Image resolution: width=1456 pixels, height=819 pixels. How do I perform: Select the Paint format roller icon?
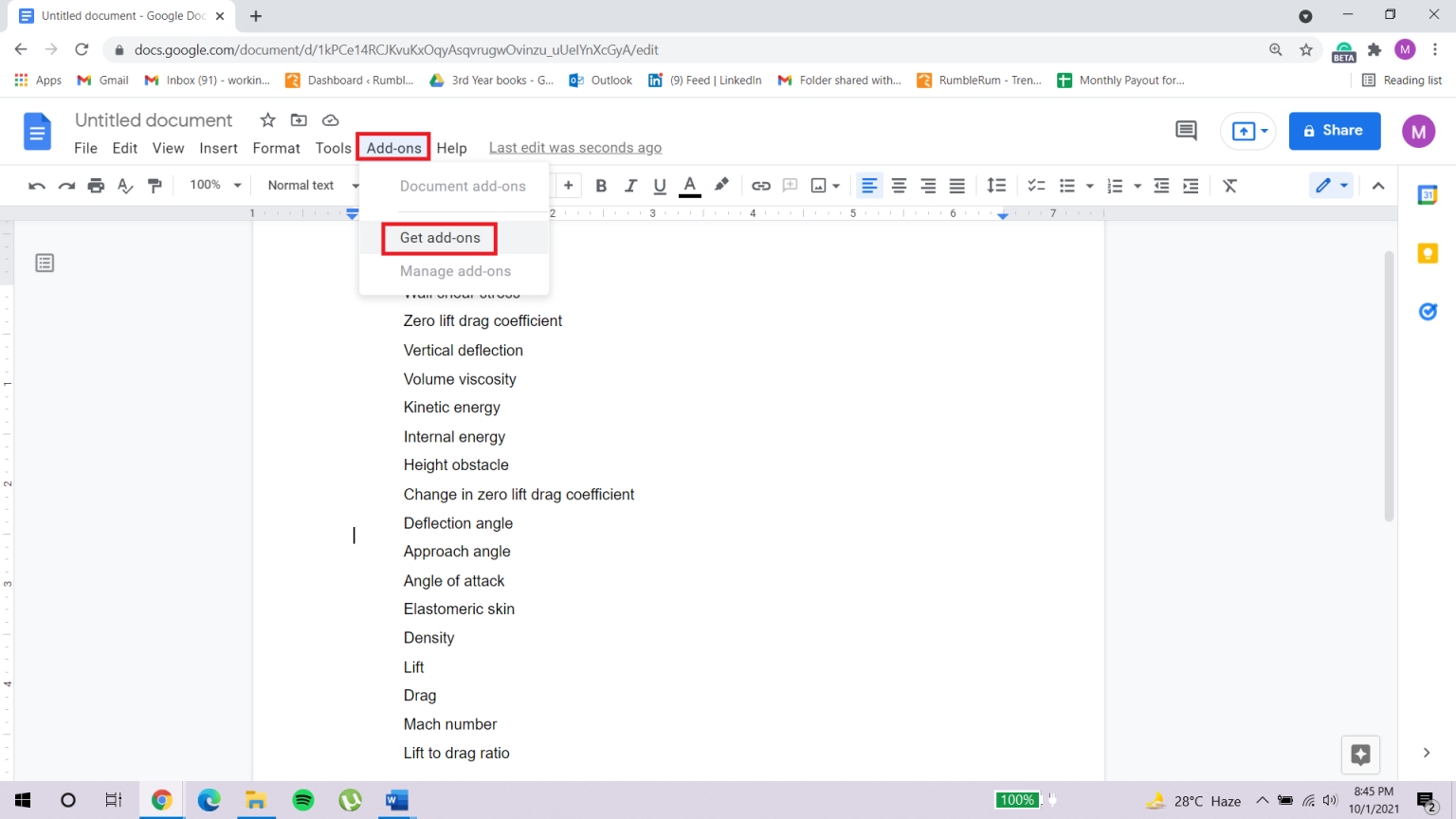(155, 186)
